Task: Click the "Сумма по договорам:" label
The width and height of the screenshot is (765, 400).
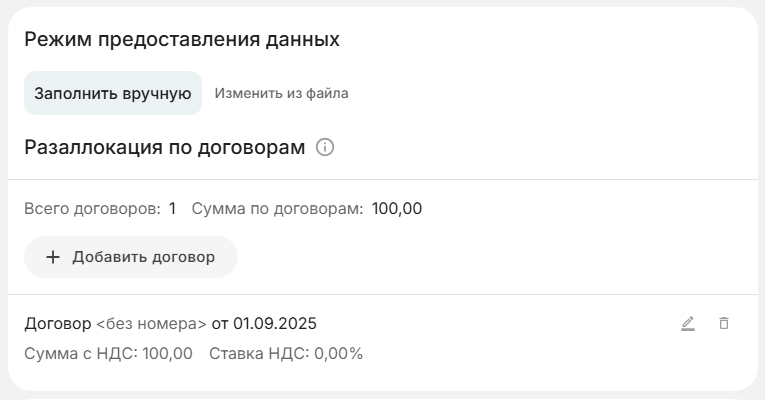Action: [x=277, y=209]
